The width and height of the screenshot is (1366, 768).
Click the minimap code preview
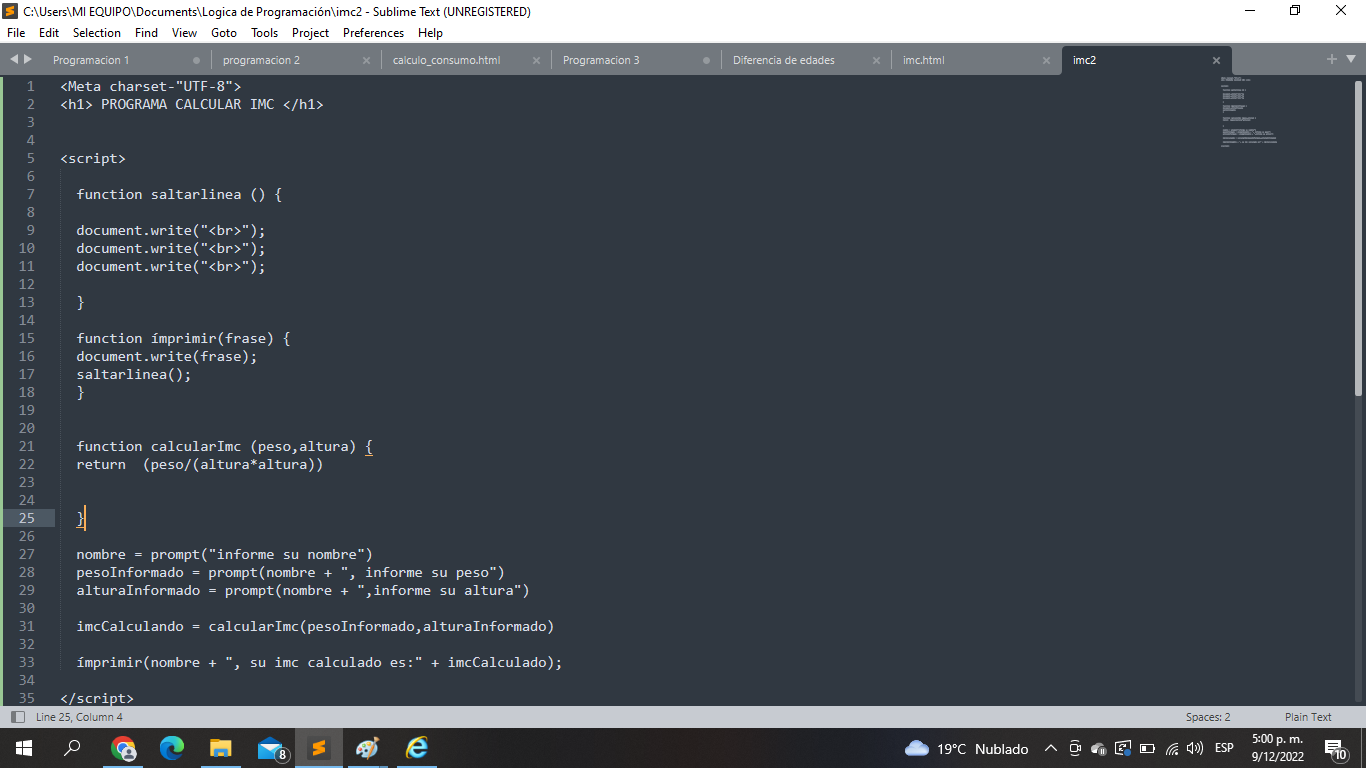pos(1249,111)
